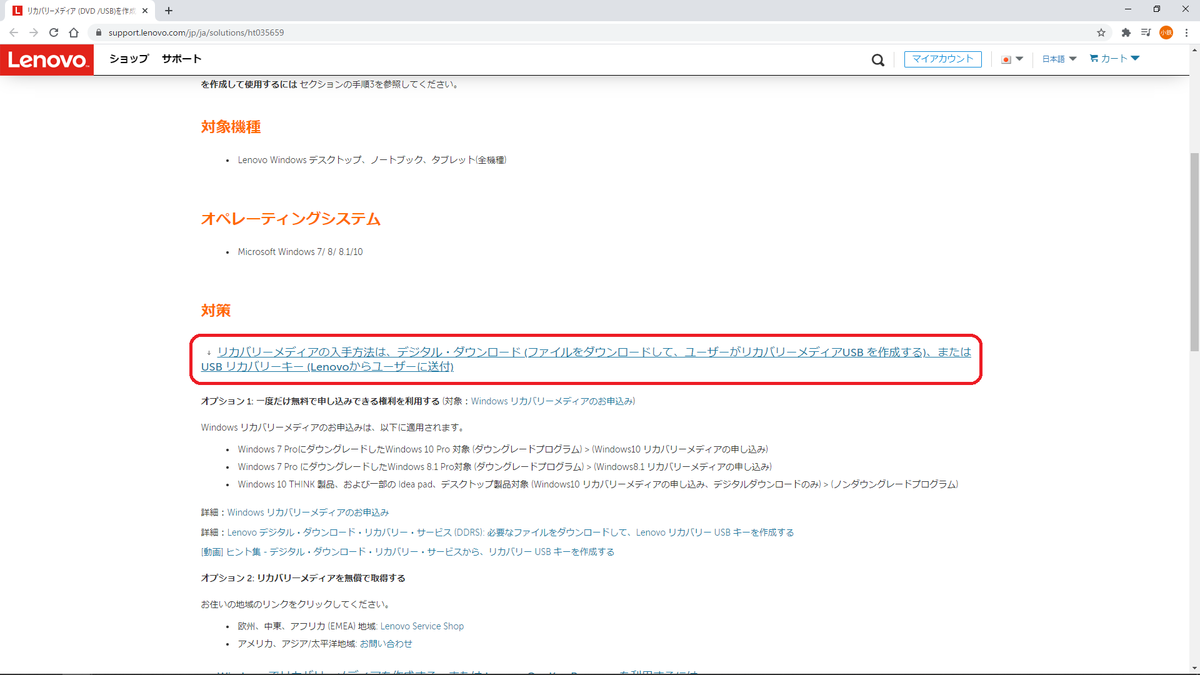Open the Windows リカバリーメディアのお申込み link in Option 1

(x=552, y=401)
